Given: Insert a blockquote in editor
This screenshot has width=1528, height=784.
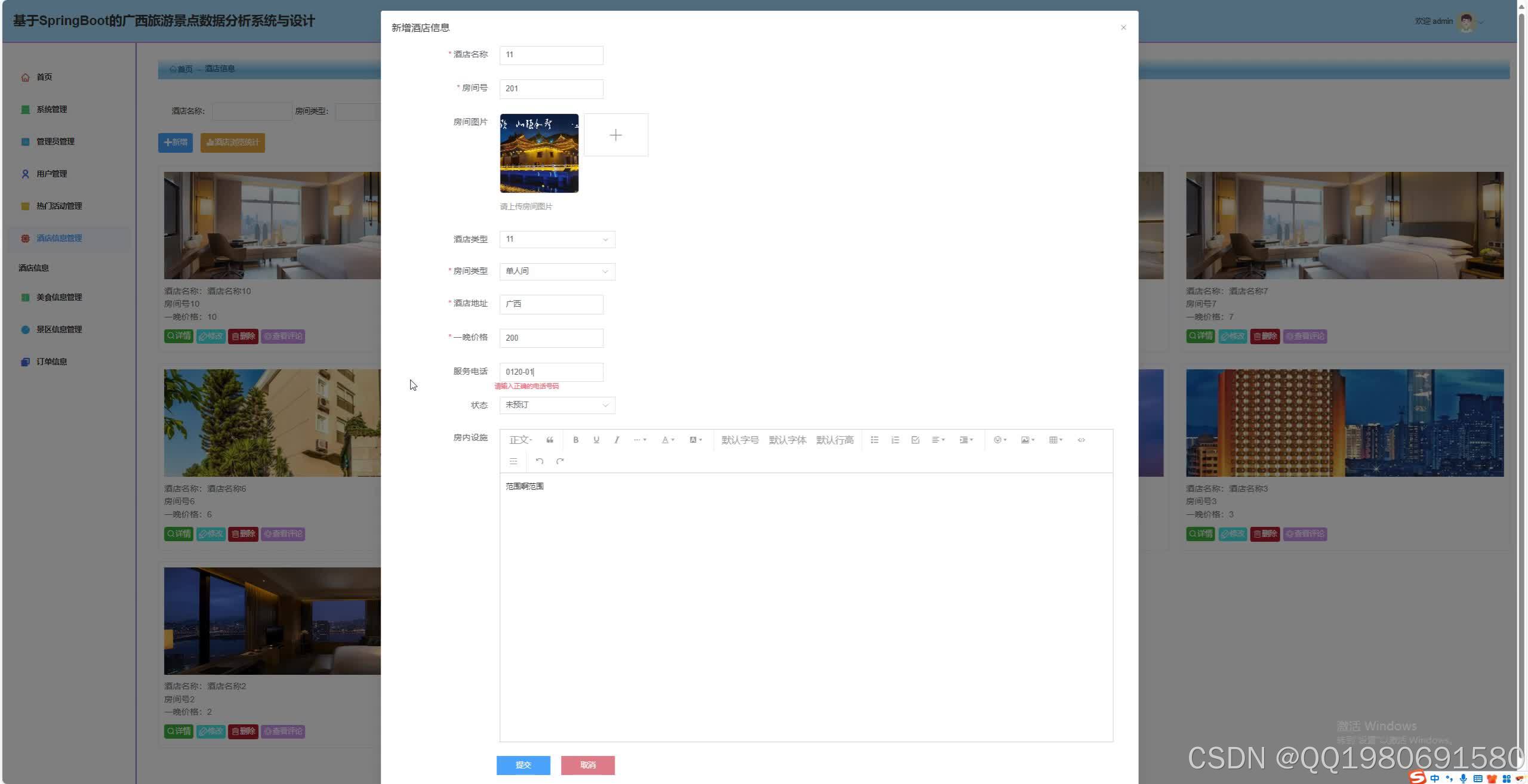Looking at the screenshot, I should (x=550, y=440).
